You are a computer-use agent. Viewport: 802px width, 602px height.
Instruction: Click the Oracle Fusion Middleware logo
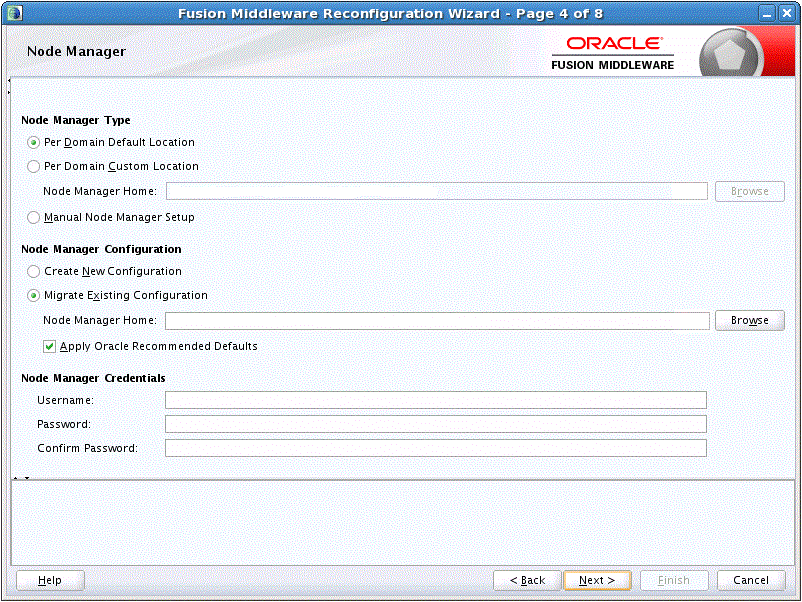click(613, 54)
